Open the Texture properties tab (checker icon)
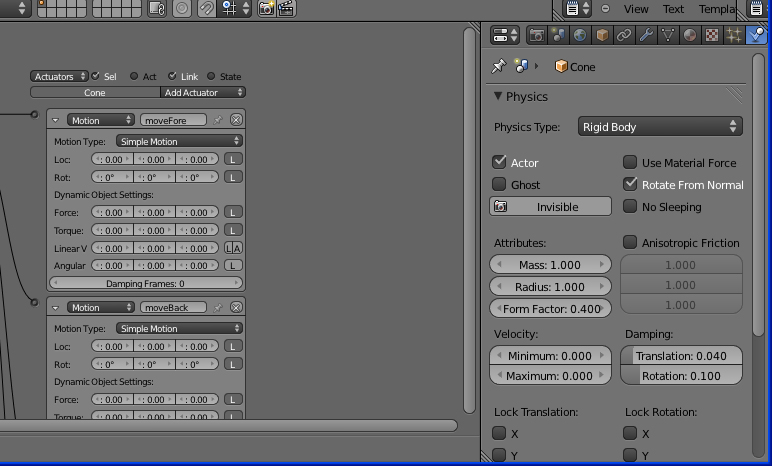Image resolution: width=772 pixels, height=466 pixels. (711, 35)
